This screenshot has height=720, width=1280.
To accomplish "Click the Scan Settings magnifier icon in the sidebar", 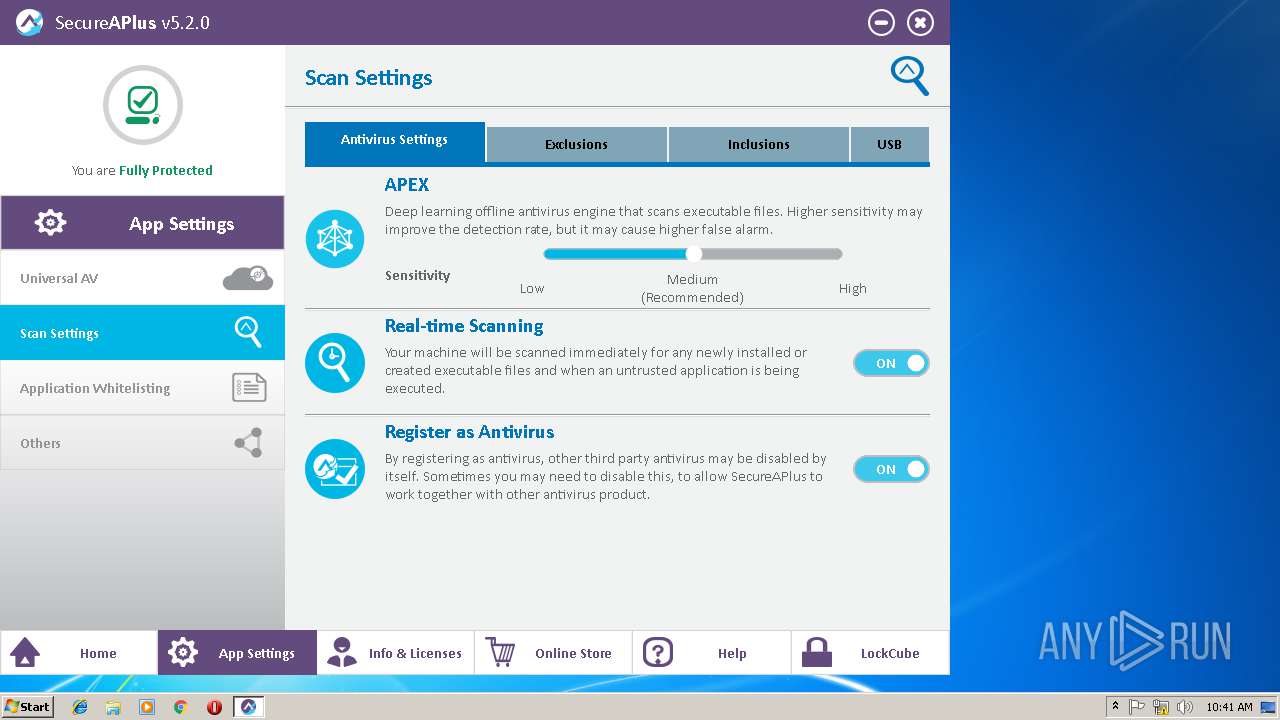I will [x=248, y=332].
